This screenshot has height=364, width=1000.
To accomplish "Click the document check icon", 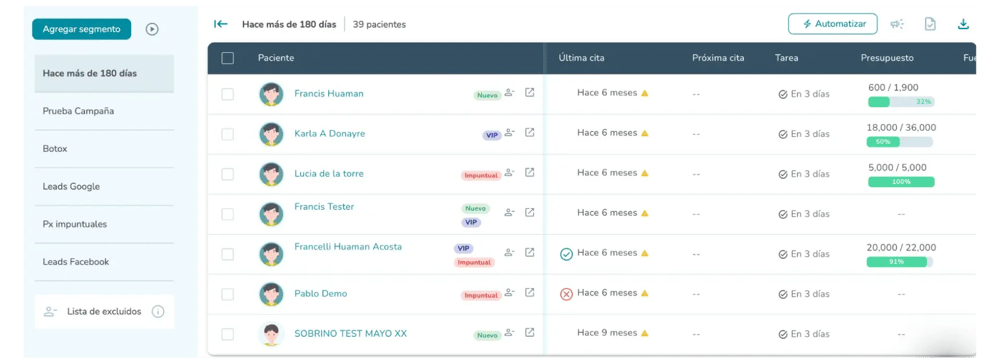I will pyautogui.click(x=930, y=24).
